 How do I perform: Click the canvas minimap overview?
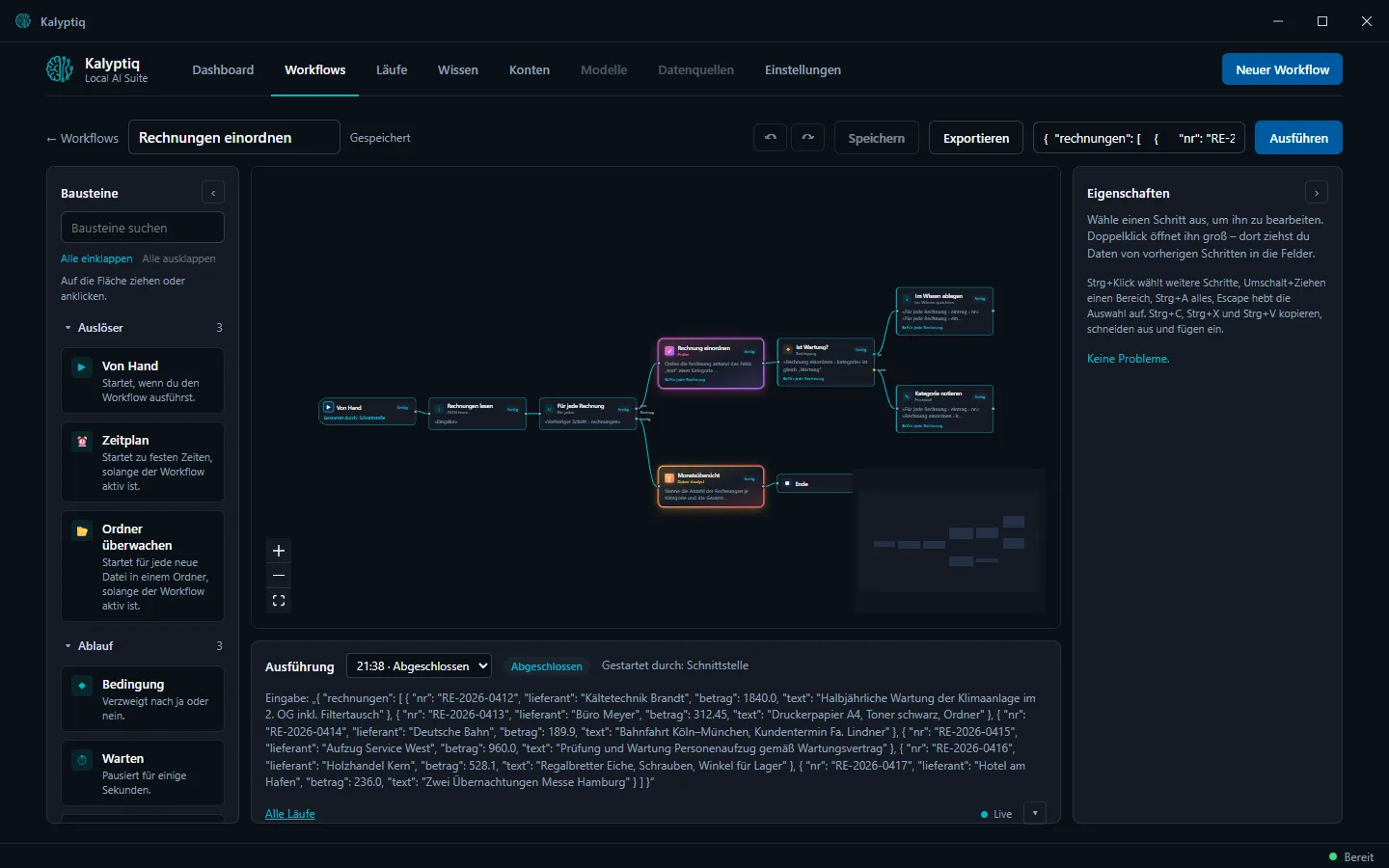coord(949,541)
